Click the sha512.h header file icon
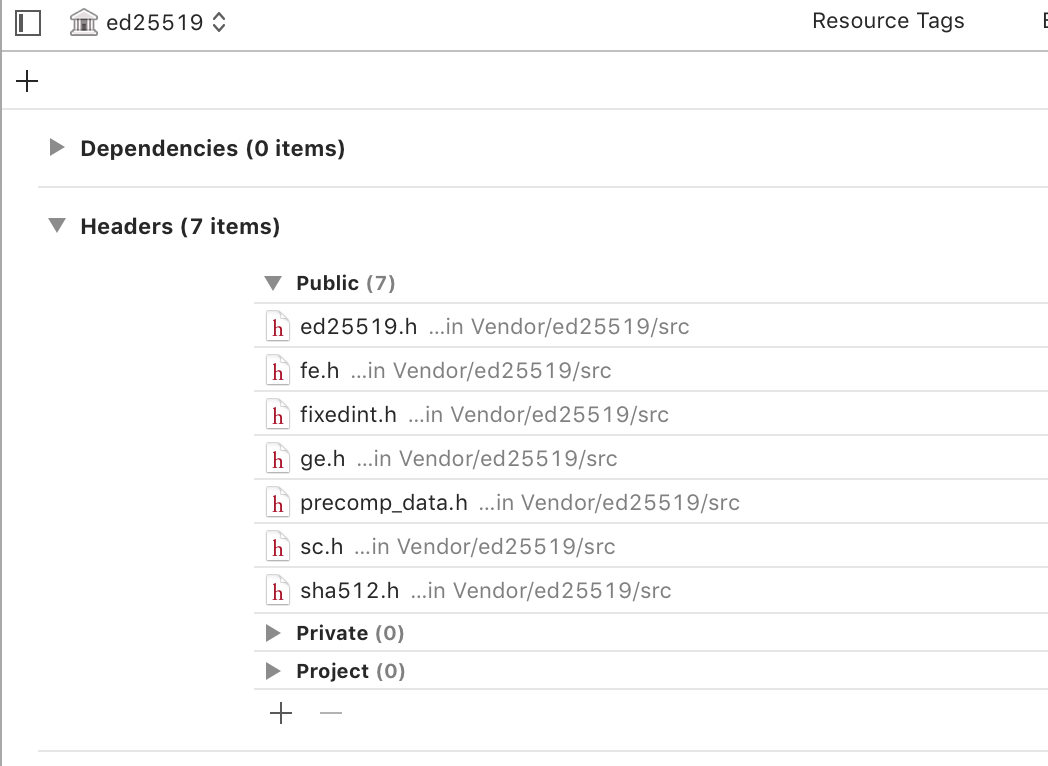The image size is (1048, 766). 279,591
